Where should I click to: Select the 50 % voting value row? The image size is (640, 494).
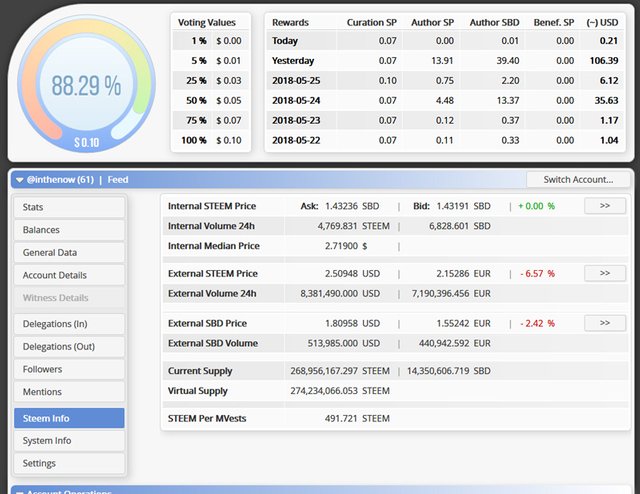pos(211,100)
